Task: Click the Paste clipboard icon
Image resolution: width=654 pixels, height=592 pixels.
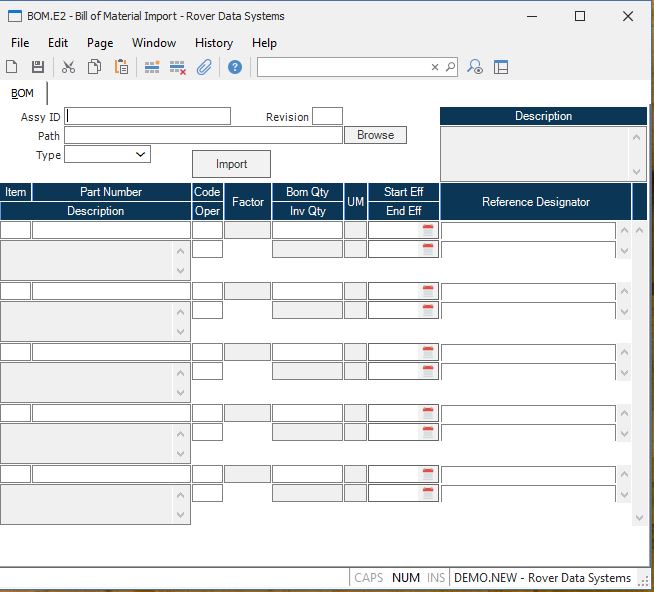Action: click(121, 67)
